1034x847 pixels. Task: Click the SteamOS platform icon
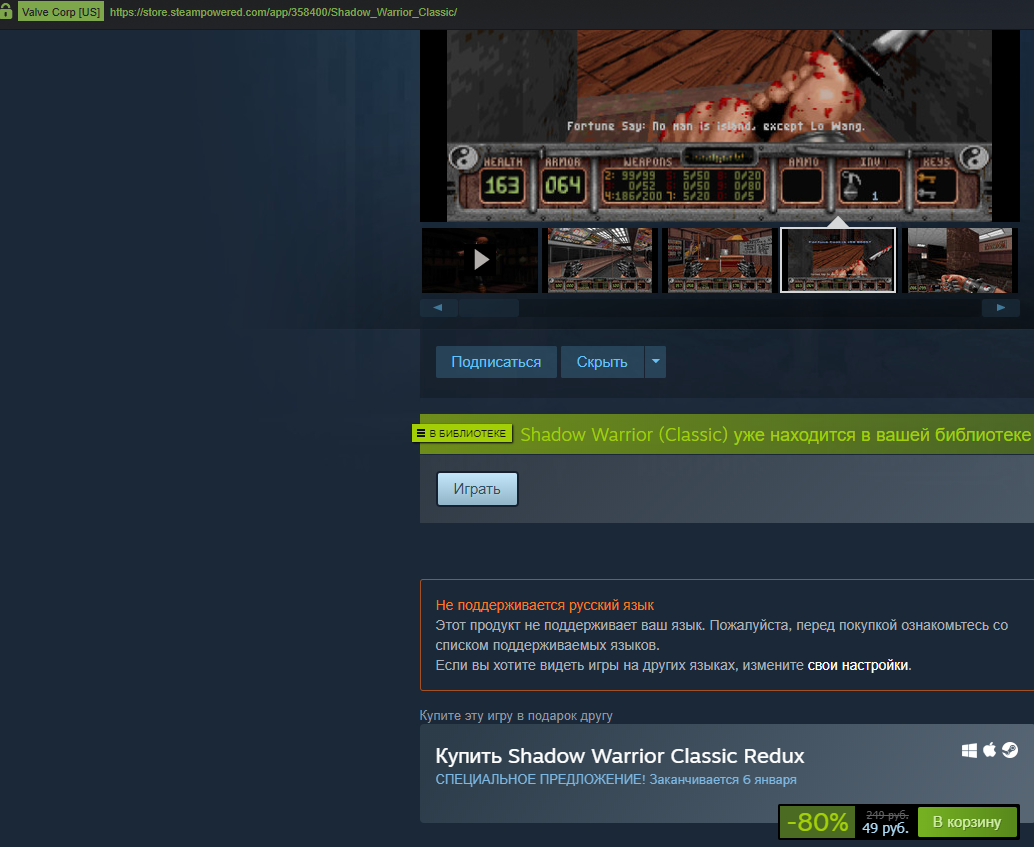(x=1010, y=750)
